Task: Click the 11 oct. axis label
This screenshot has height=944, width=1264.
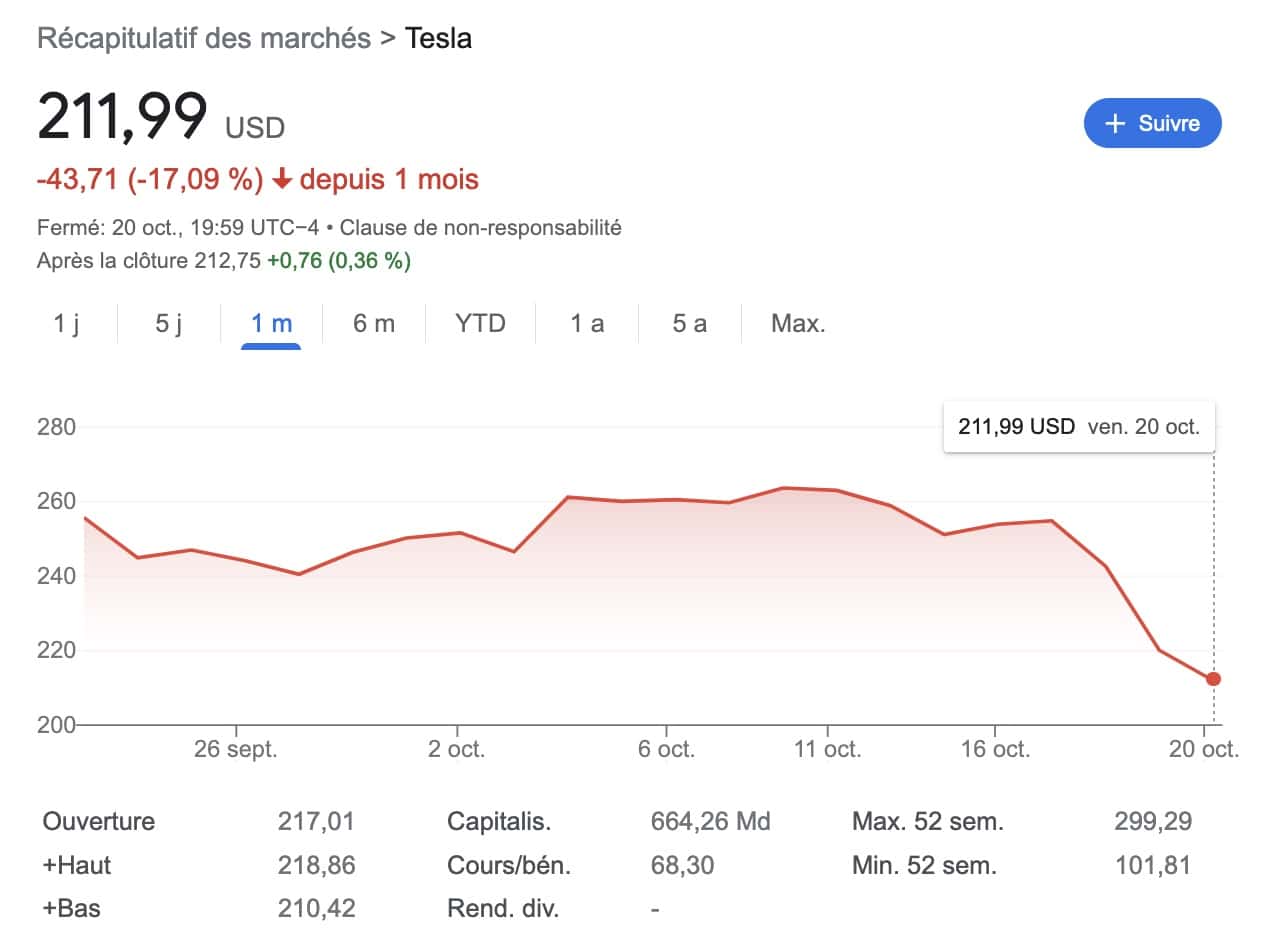Action: pos(828,750)
